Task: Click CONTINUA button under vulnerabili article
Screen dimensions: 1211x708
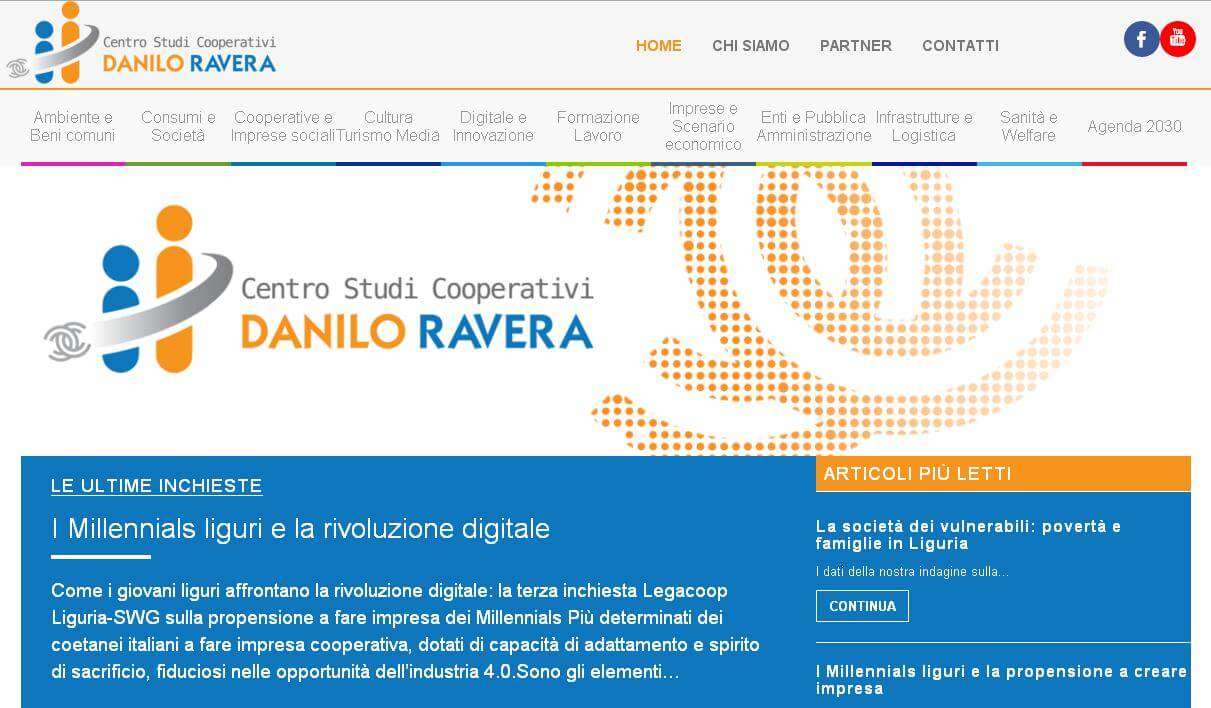Action: point(862,606)
